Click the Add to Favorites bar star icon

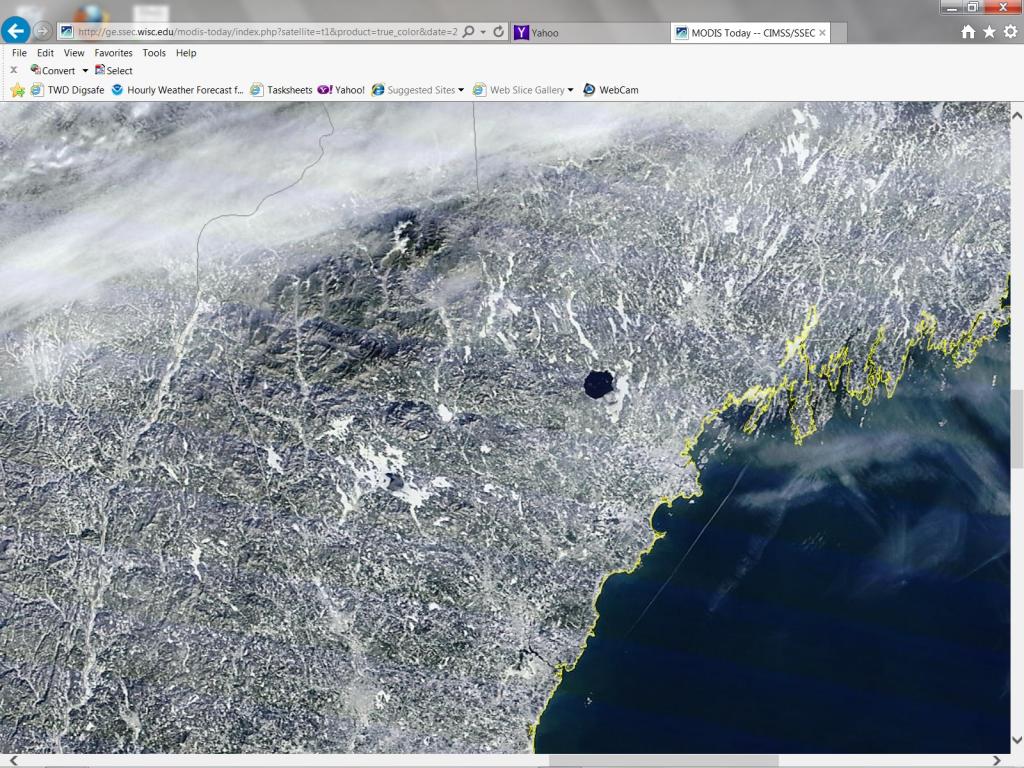[x=18, y=90]
